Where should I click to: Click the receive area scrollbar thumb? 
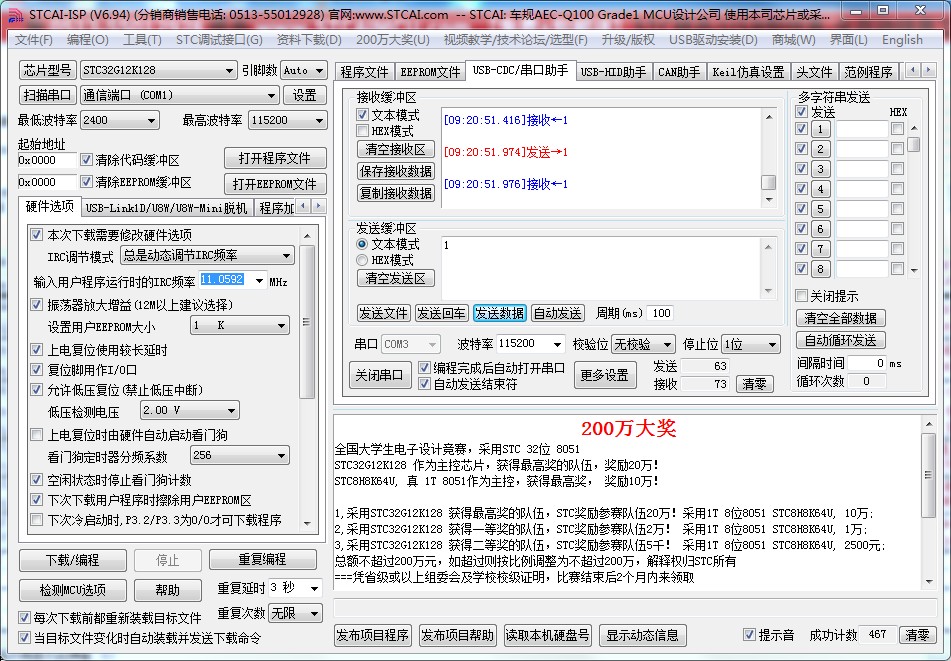click(x=768, y=183)
